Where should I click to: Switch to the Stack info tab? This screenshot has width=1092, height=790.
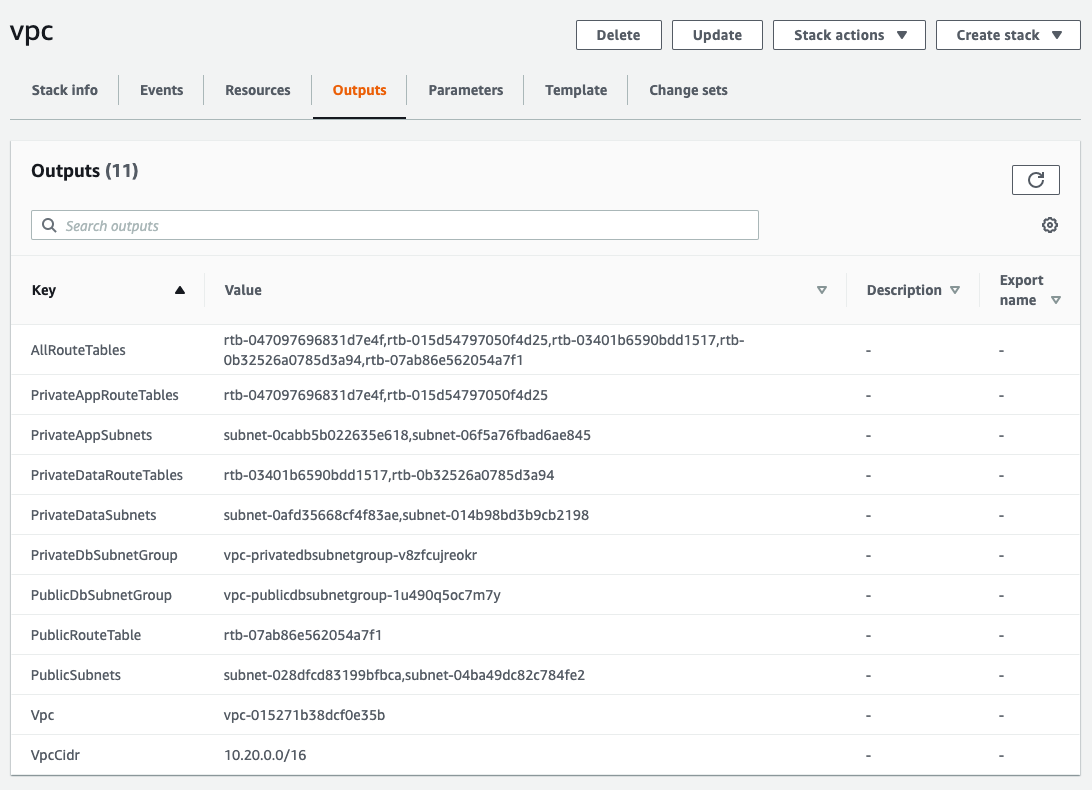click(65, 90)
